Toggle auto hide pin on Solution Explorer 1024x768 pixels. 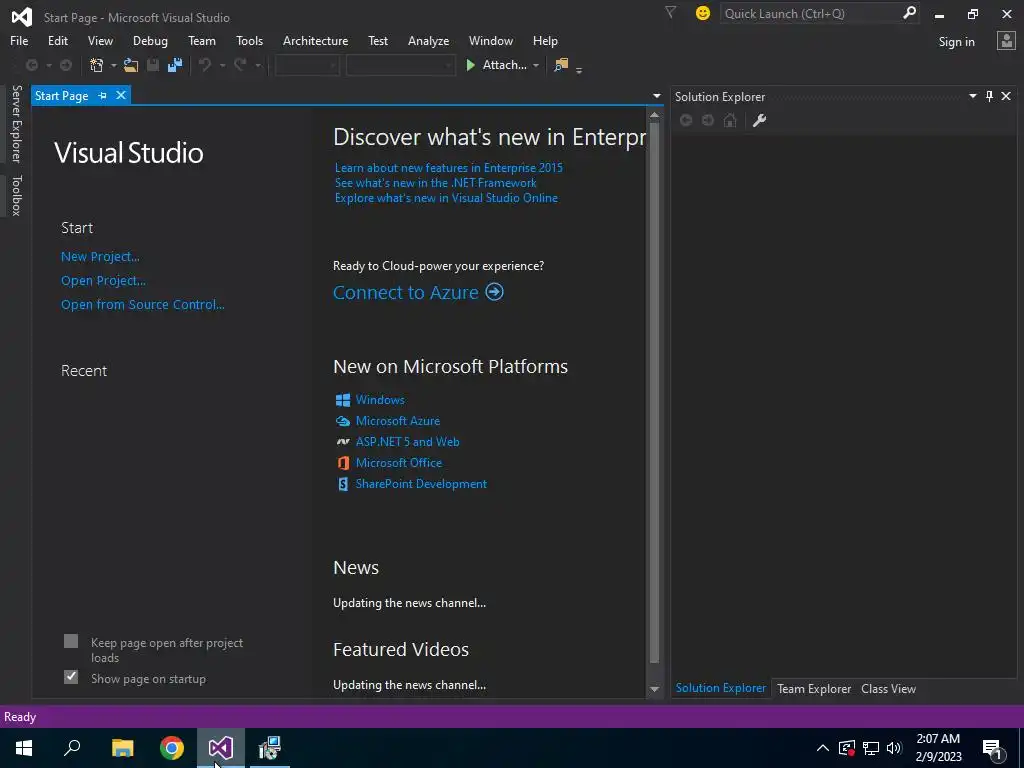click(989, 96)
